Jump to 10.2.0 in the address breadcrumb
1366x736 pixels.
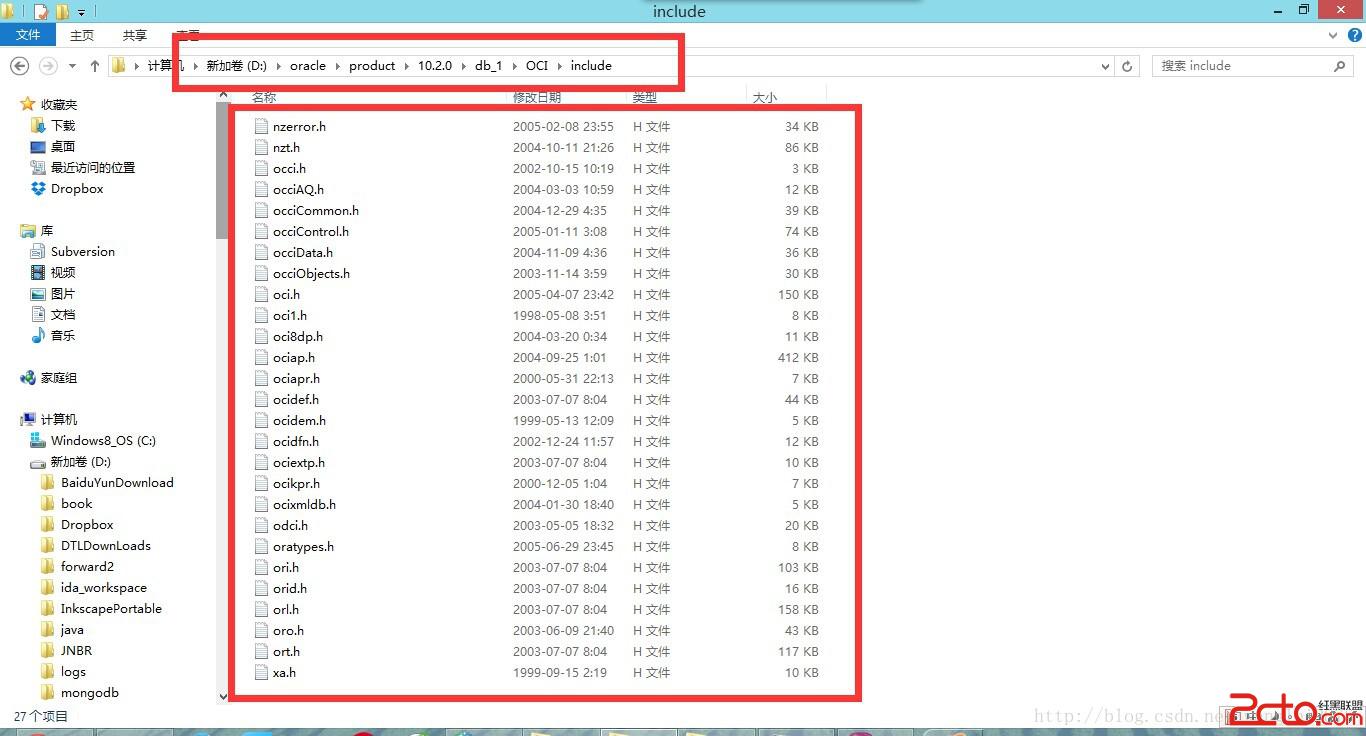435,66
